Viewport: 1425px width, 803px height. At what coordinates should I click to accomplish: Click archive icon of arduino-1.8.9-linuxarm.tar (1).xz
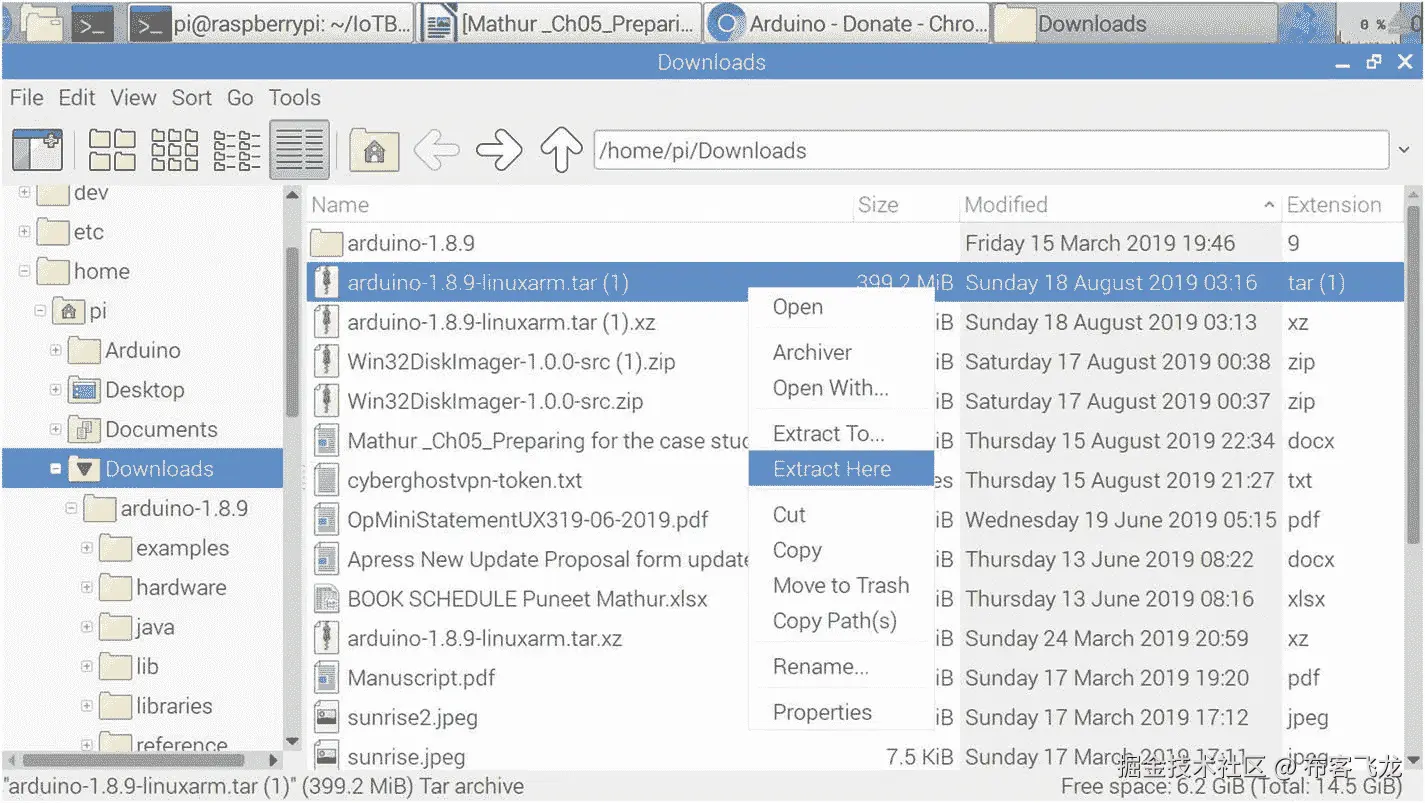click(325, 322)
